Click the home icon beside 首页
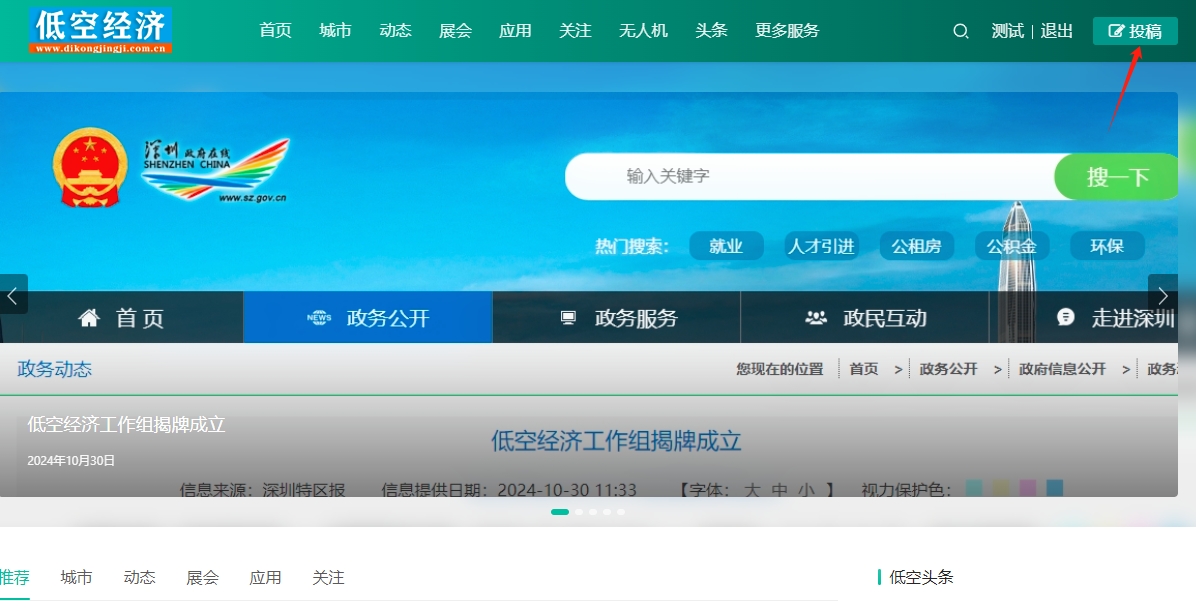This screenshot has height=610, width=1196. tap(89, 318)
